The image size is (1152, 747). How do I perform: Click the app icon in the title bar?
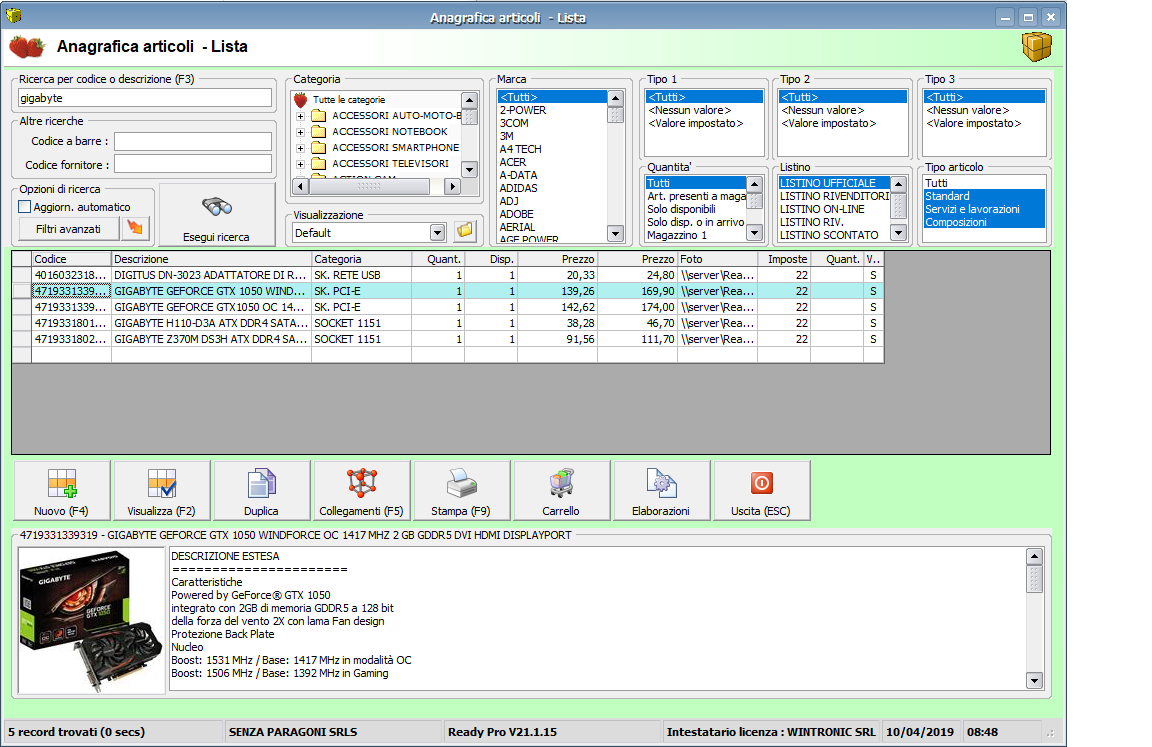click(x=13, y=15)
